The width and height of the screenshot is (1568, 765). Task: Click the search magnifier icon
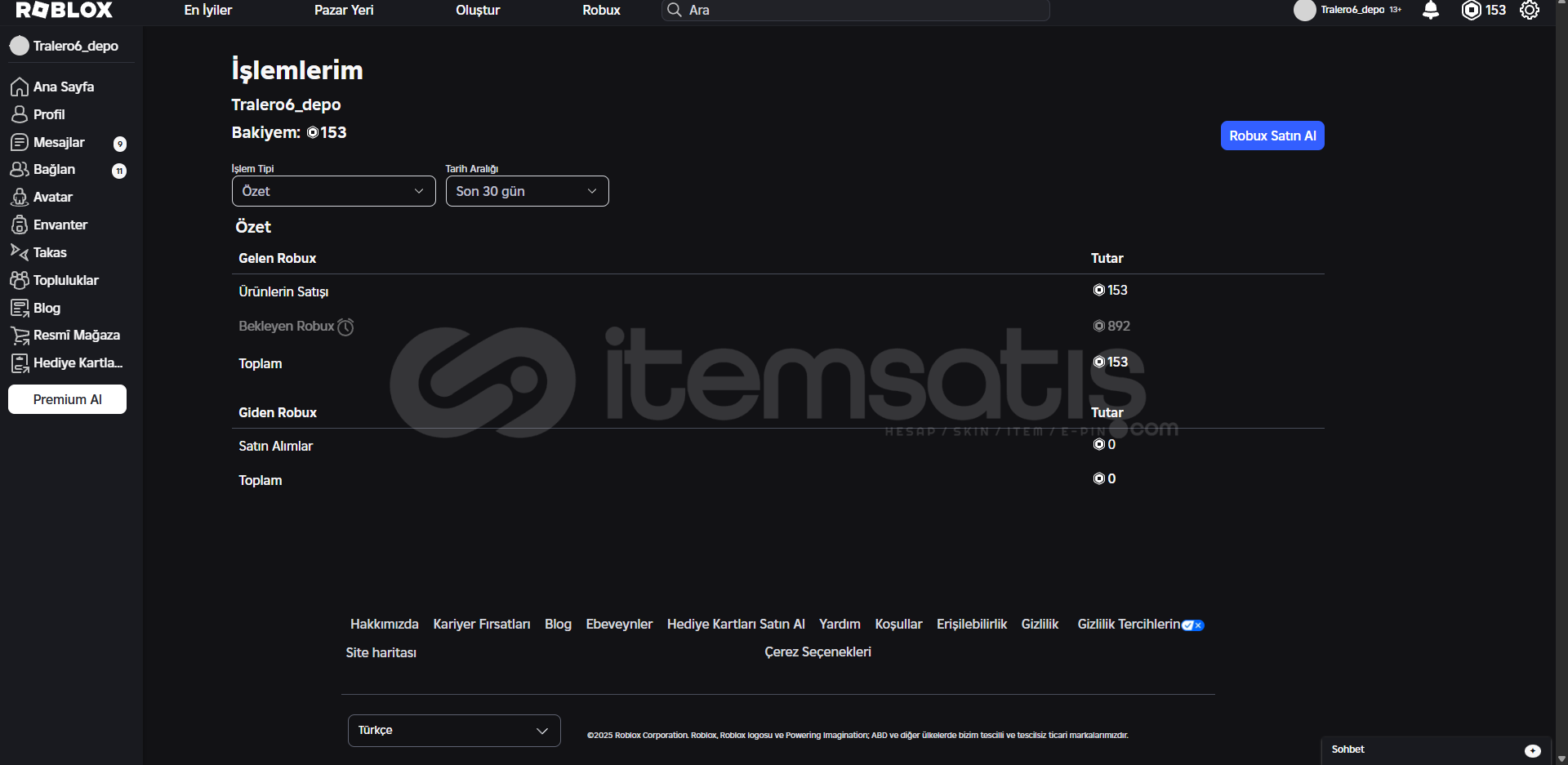(x=675, y=10)
